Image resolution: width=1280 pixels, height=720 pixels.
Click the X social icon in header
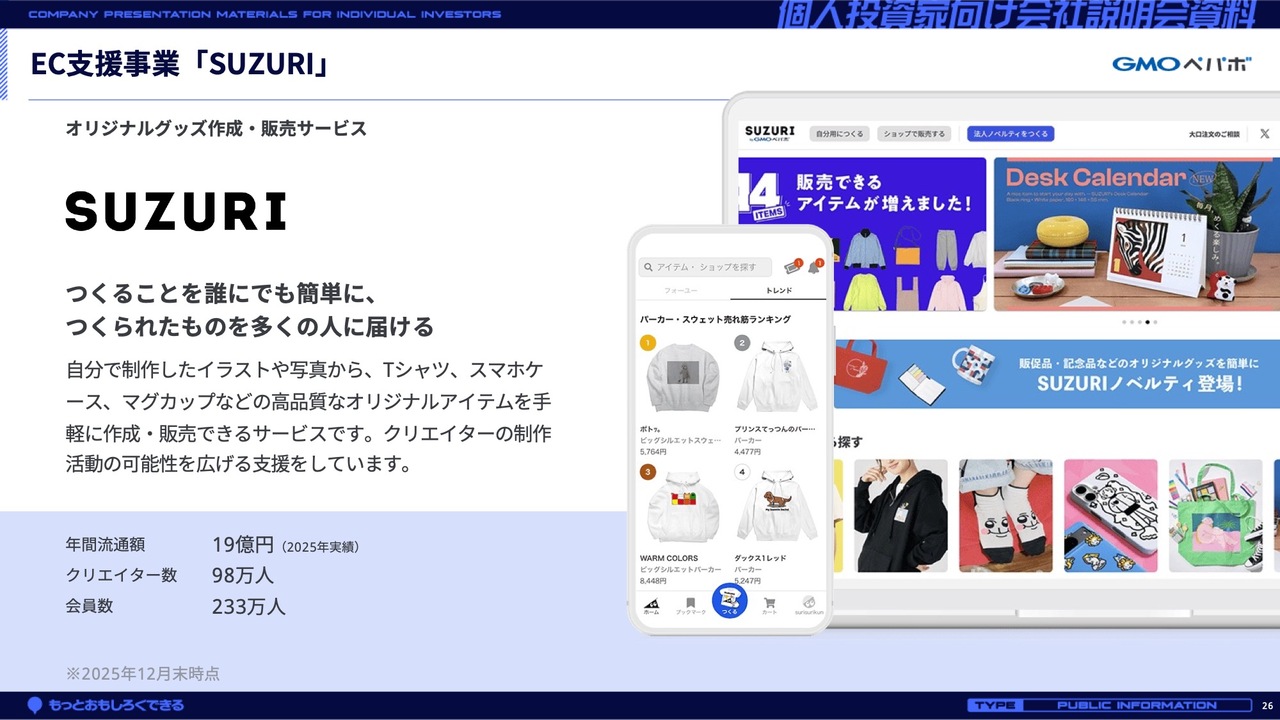1264,133
